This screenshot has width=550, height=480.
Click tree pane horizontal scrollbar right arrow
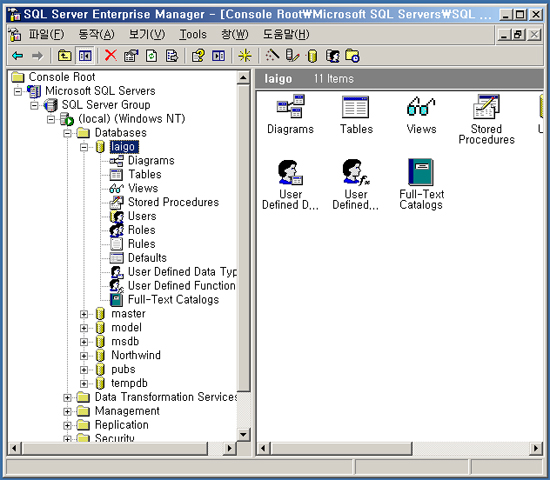(229, 448)
